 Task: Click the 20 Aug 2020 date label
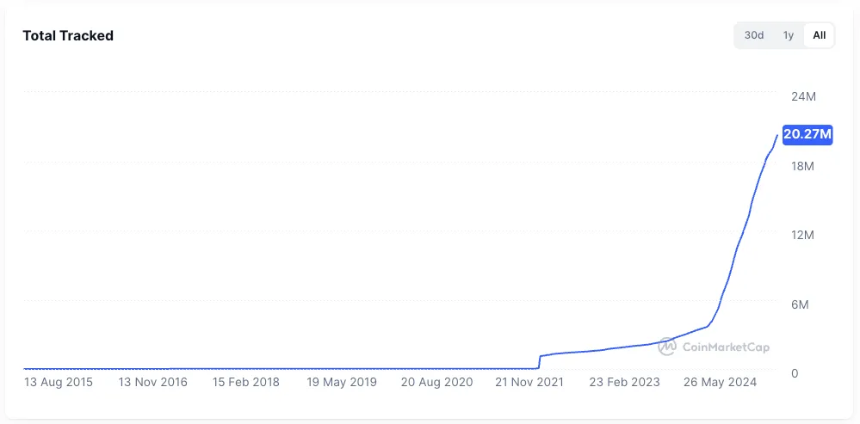click(x=436, y=382)
